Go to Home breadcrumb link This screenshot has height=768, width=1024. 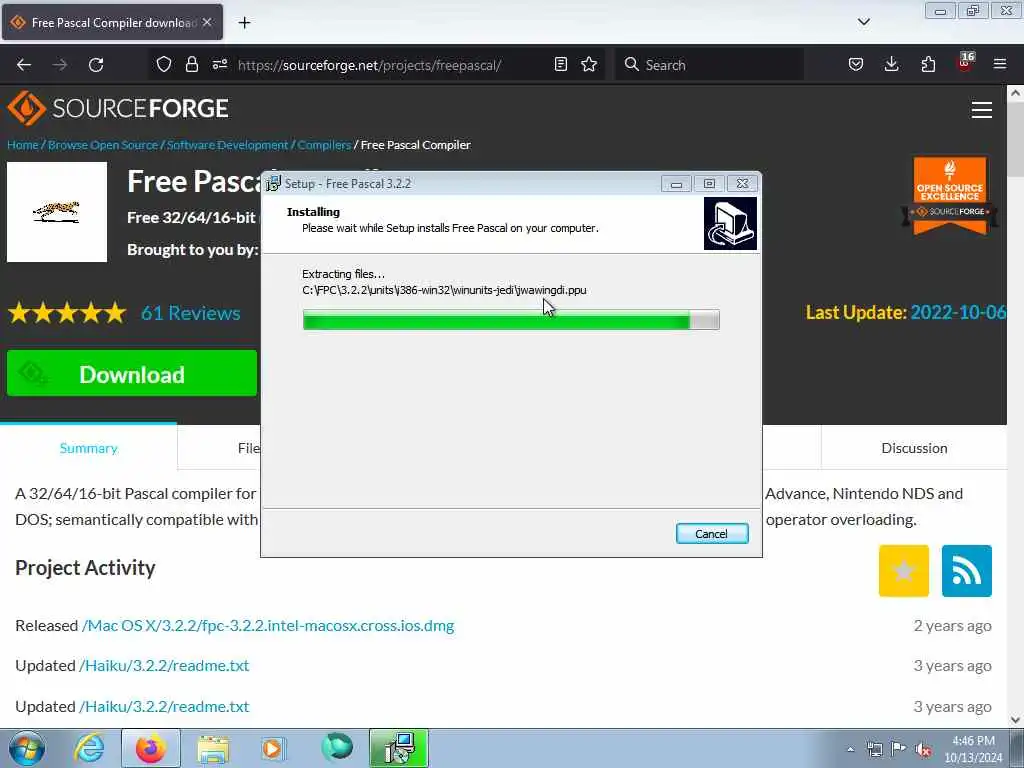click(23, 145)
